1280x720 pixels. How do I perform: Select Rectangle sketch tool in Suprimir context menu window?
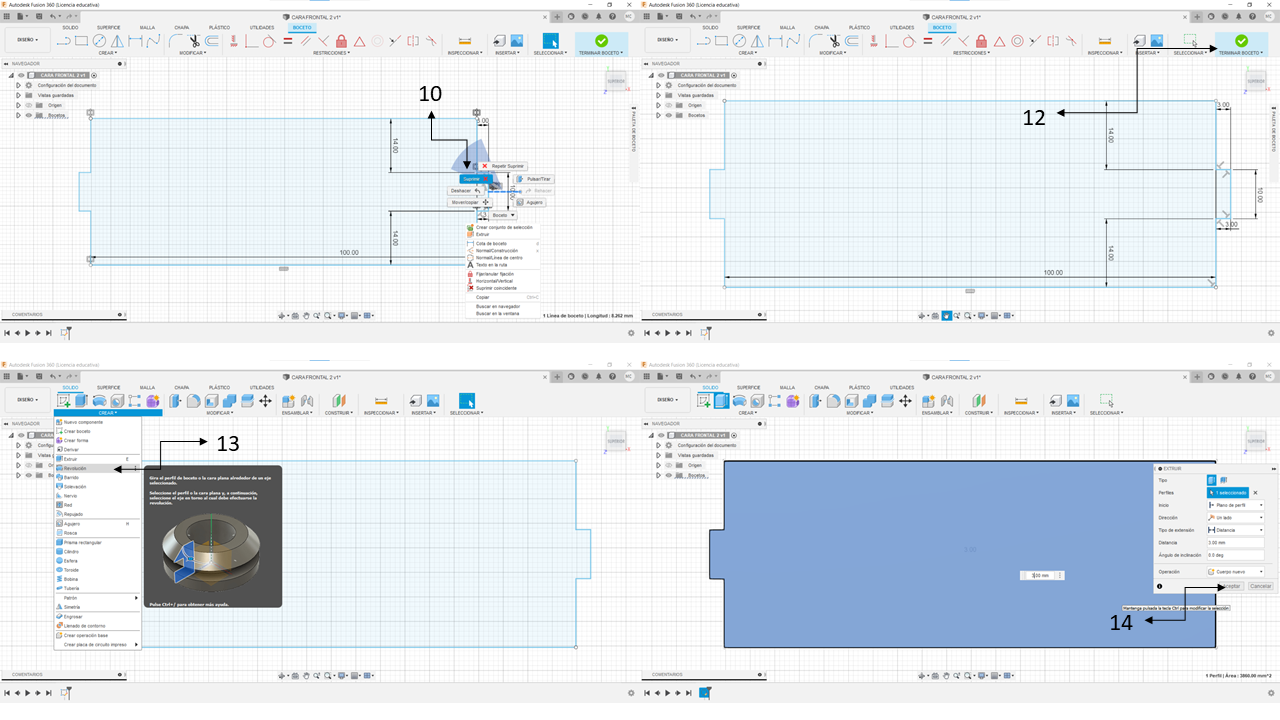[x=83, y=41]
